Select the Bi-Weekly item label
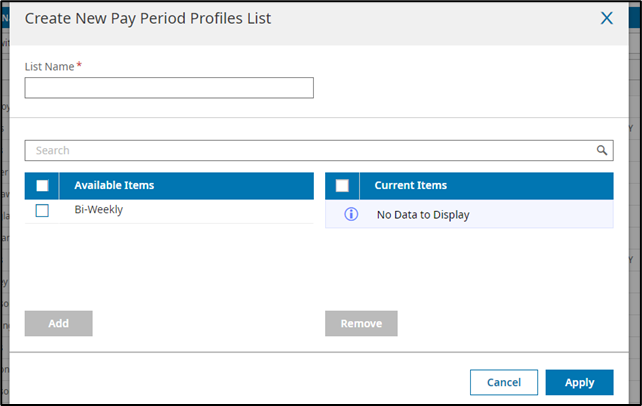 (99, 210)
